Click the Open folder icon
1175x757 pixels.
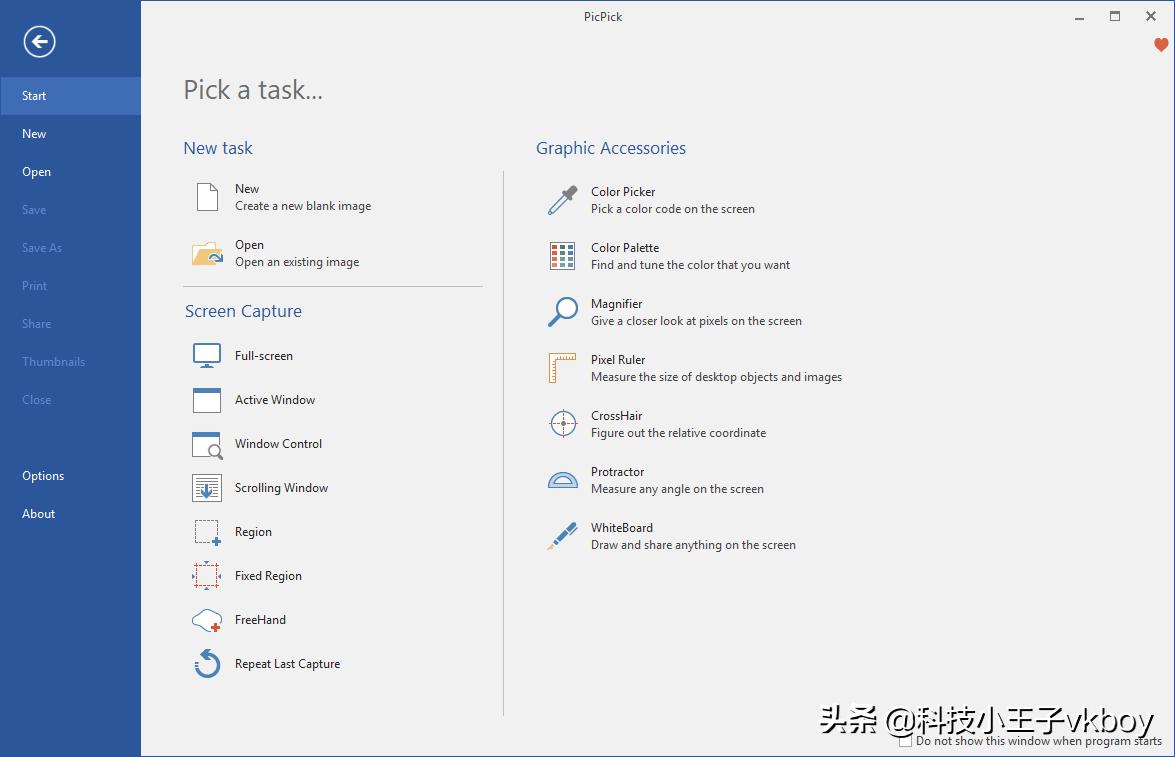[x=207, y=253]
